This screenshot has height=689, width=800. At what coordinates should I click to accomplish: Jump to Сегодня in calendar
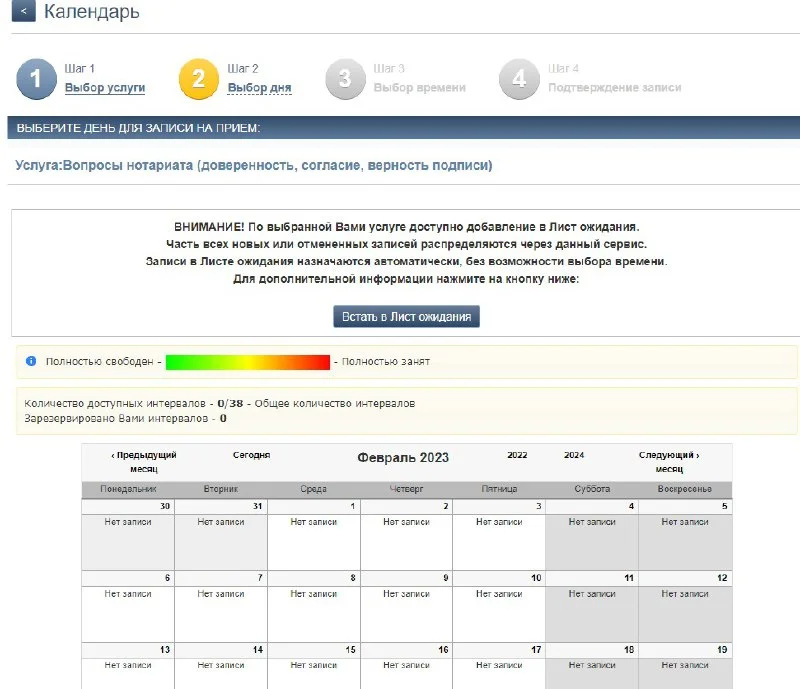pyautogui.click(x=251, y=455)
